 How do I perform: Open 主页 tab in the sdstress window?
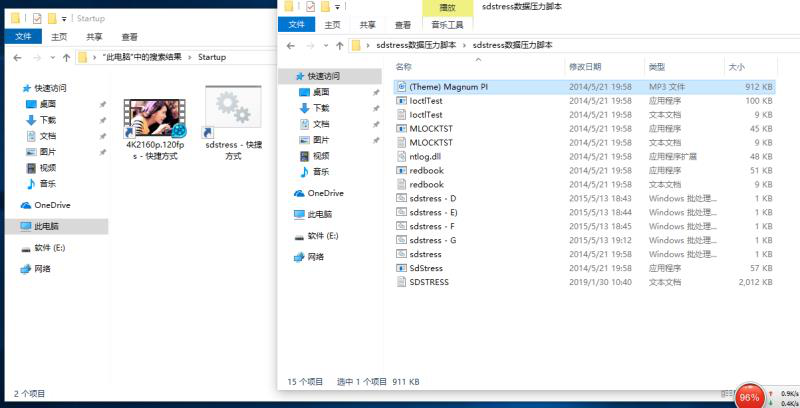[x=332, y=24]
